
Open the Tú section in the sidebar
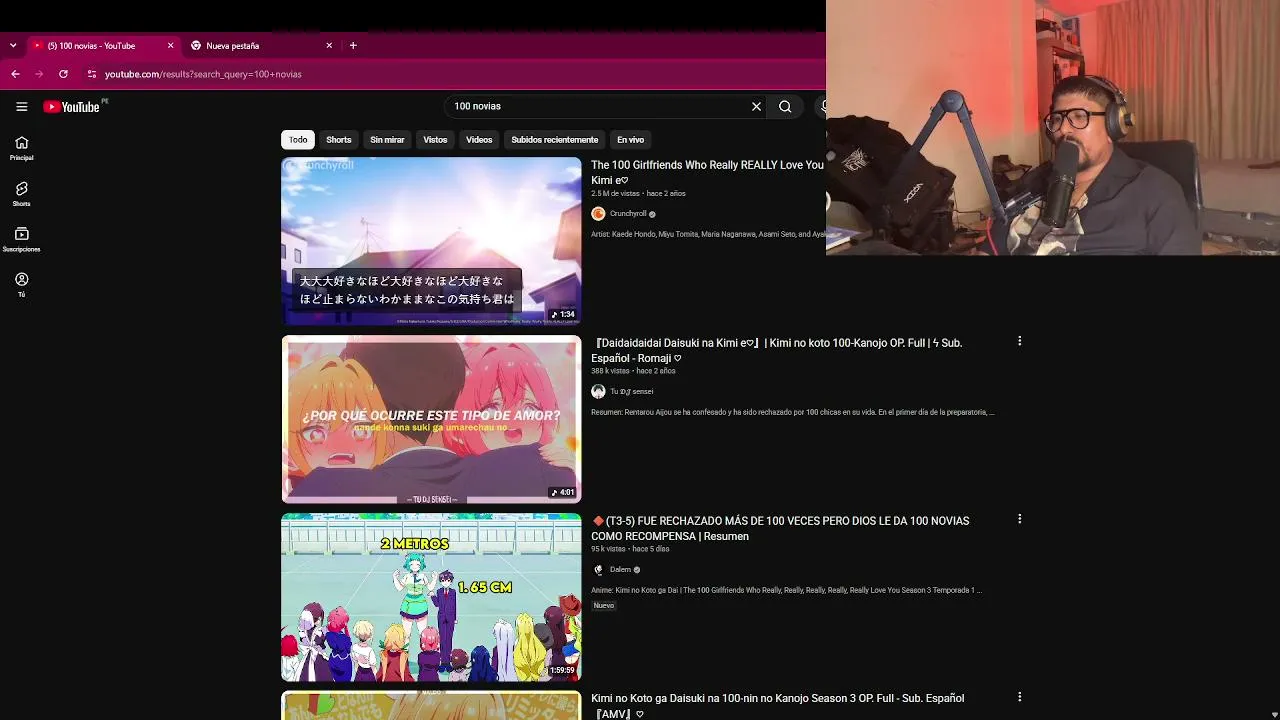(x=21, y=285)
